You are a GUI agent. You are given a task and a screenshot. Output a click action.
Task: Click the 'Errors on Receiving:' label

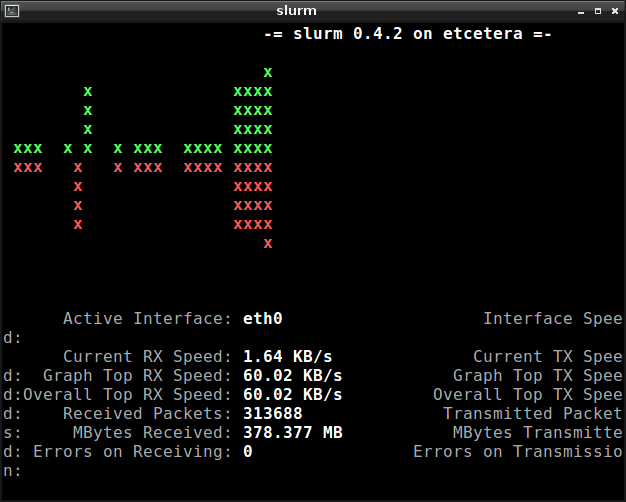point(132,452)
